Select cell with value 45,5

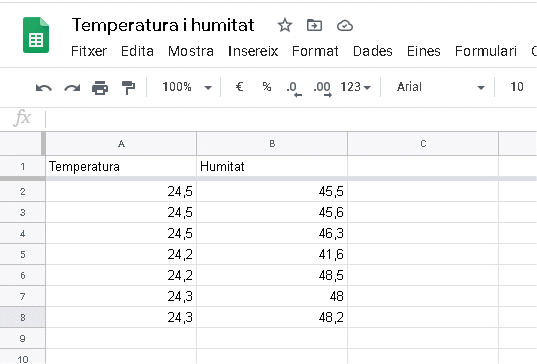click(272, 191)
